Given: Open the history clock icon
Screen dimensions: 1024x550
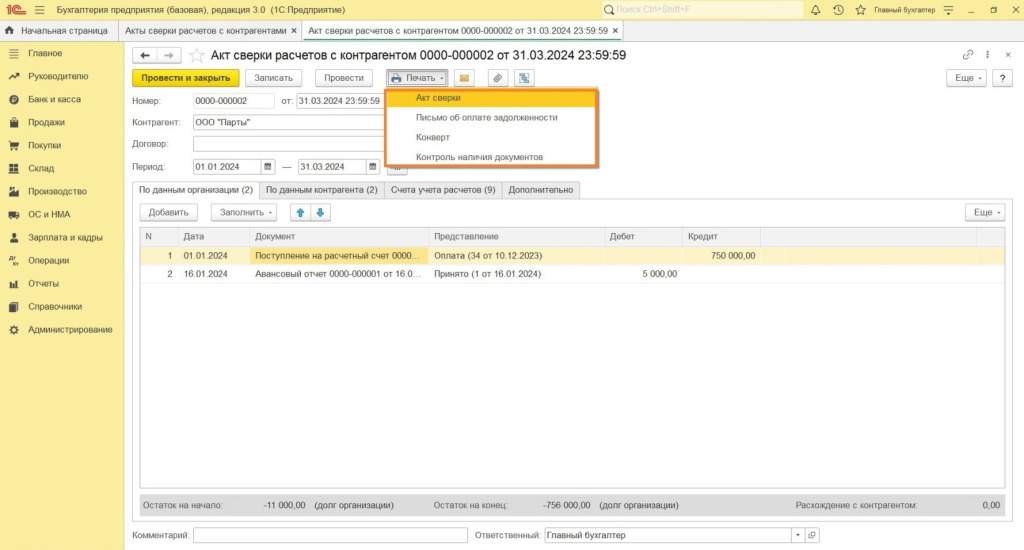Looking at the screenshot, I should click(x=839, y=10).
